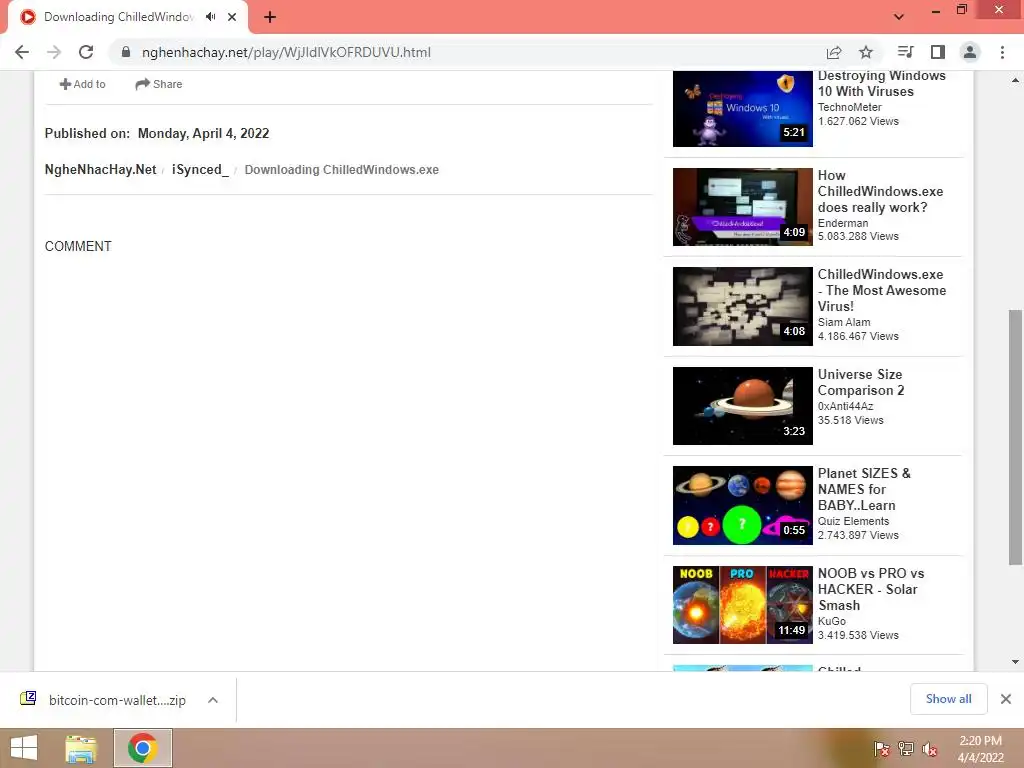Image resolution: width=1024 pixels, height=768 pixels.
Task: Open the downloaded bitcoin-com-wallet zip file
Action: tap(104, 700)
